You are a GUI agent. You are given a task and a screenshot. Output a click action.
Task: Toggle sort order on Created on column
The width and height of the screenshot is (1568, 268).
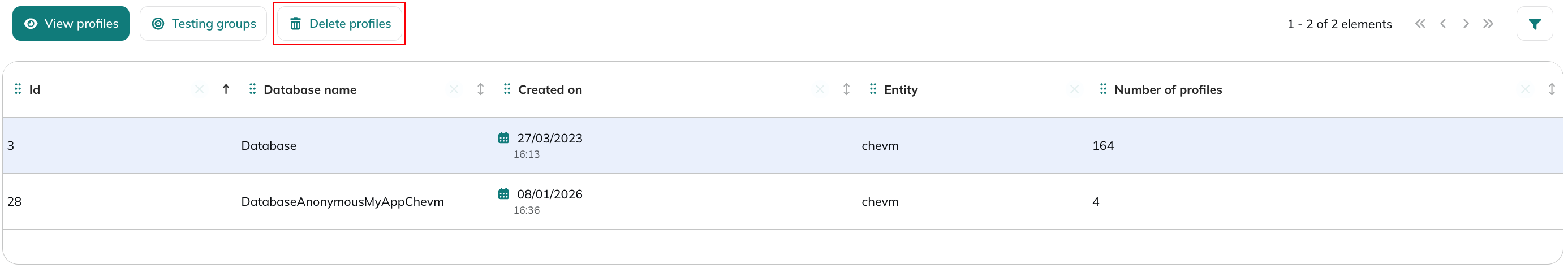point(846,89)
